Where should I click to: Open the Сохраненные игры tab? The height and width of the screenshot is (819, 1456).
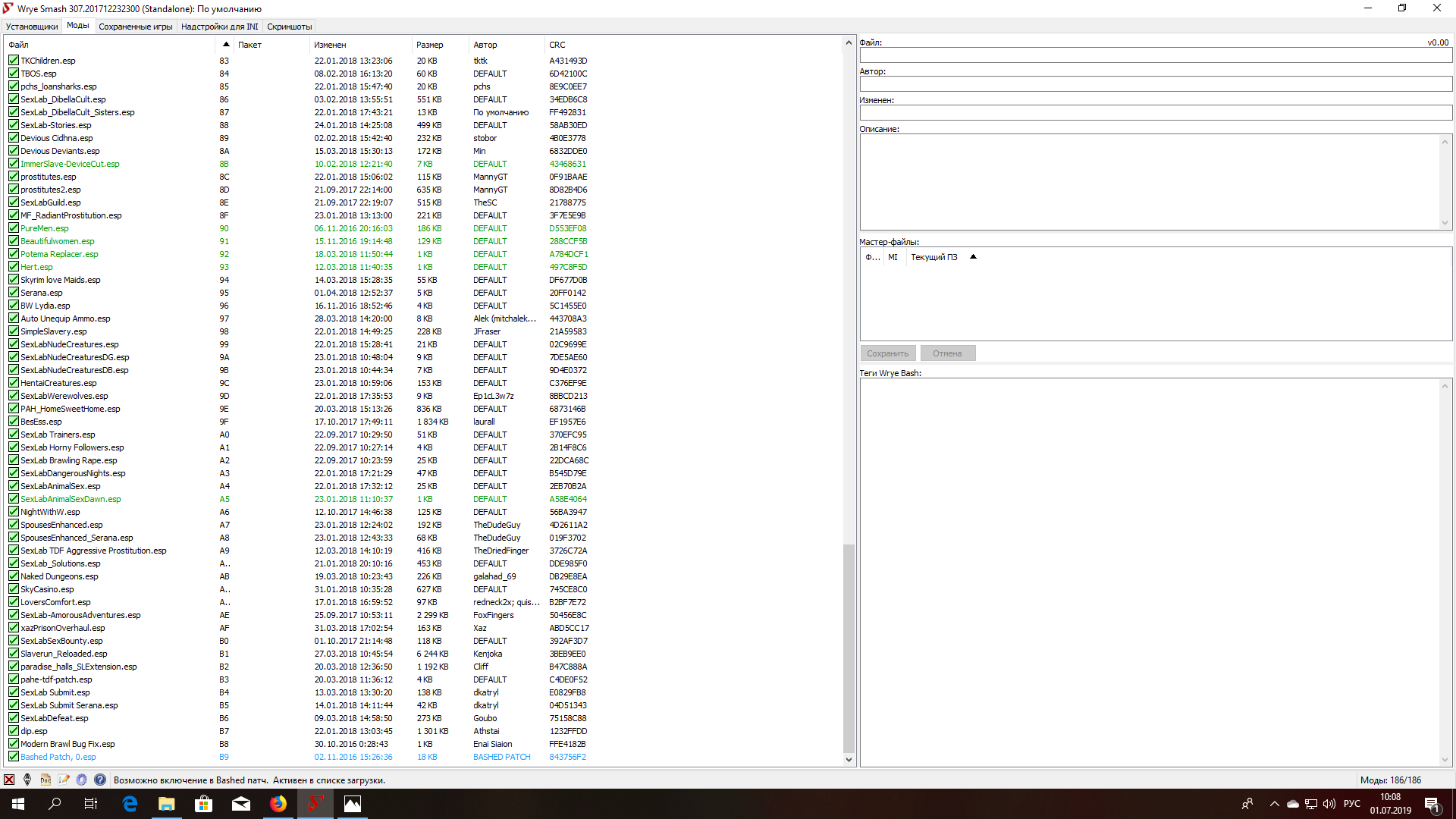coord(135,27)
